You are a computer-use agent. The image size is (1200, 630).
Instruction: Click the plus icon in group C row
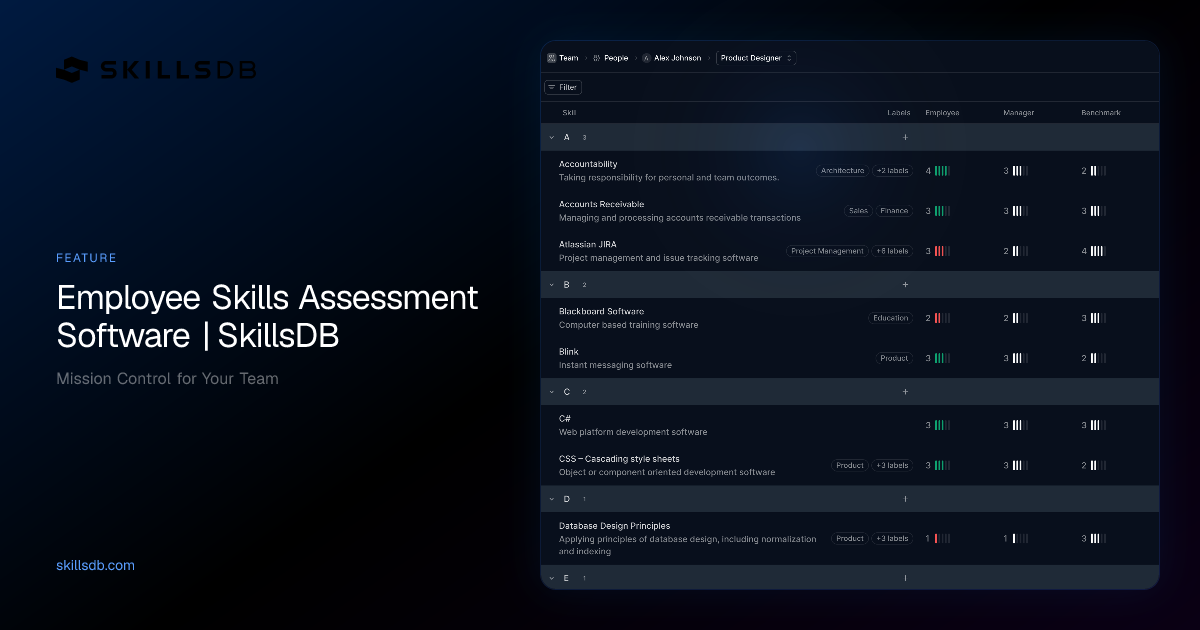click(x=905, y=391)
